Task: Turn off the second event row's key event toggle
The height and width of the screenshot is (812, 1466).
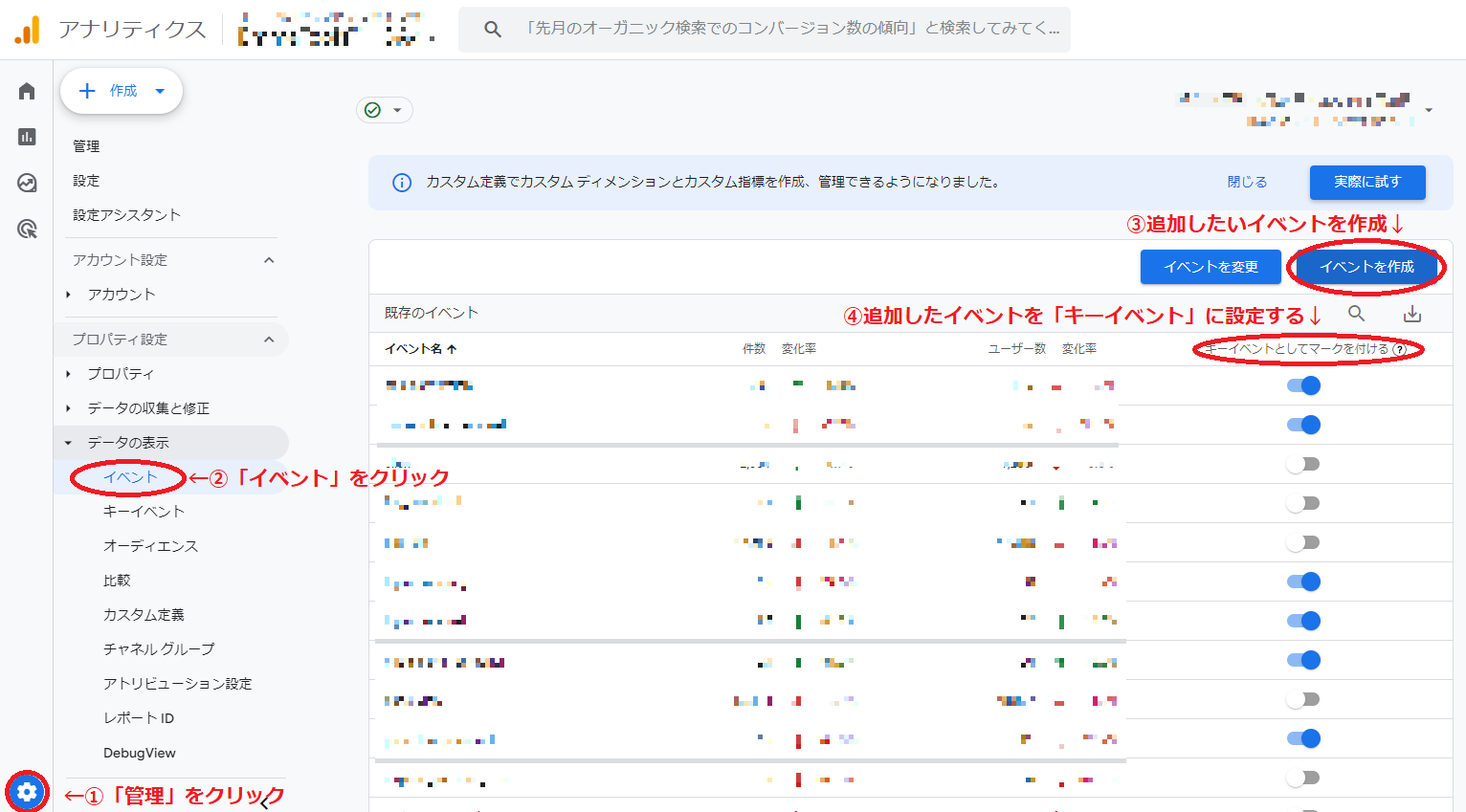Action: point(1303,425)
